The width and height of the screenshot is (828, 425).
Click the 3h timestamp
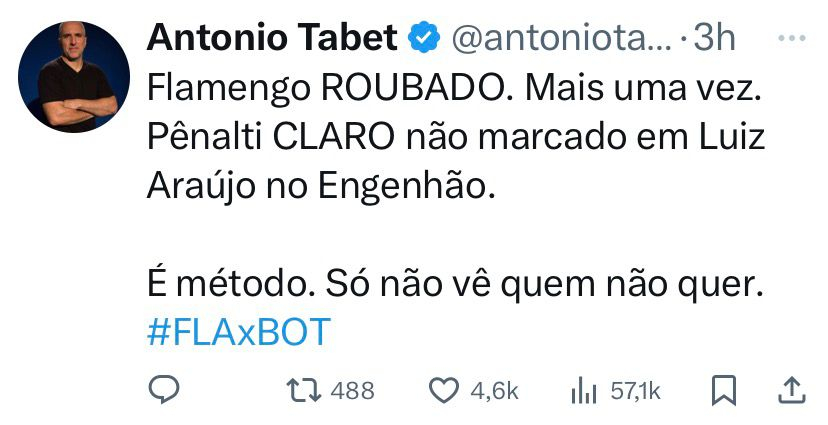coord(714,38)
